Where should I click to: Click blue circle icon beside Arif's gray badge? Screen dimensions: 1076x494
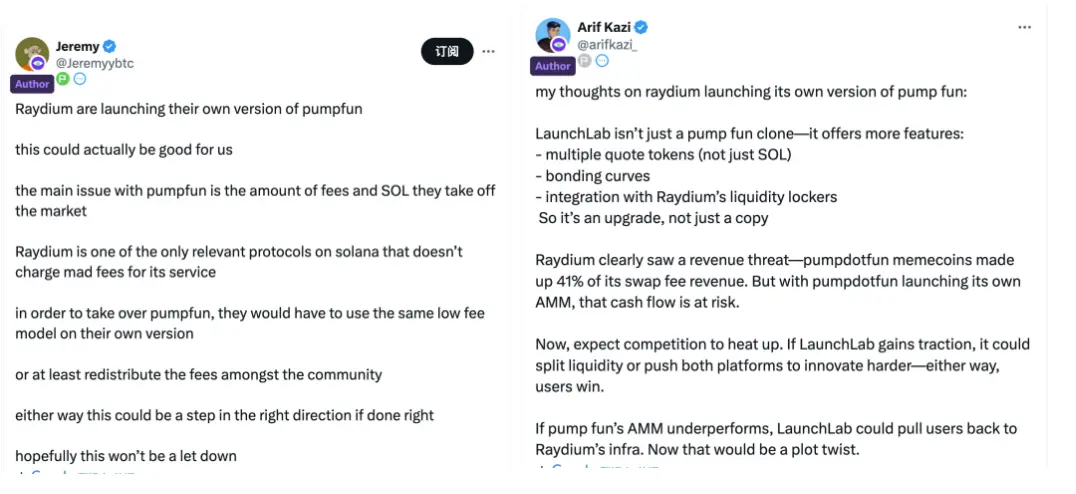(x=602, y=61)
